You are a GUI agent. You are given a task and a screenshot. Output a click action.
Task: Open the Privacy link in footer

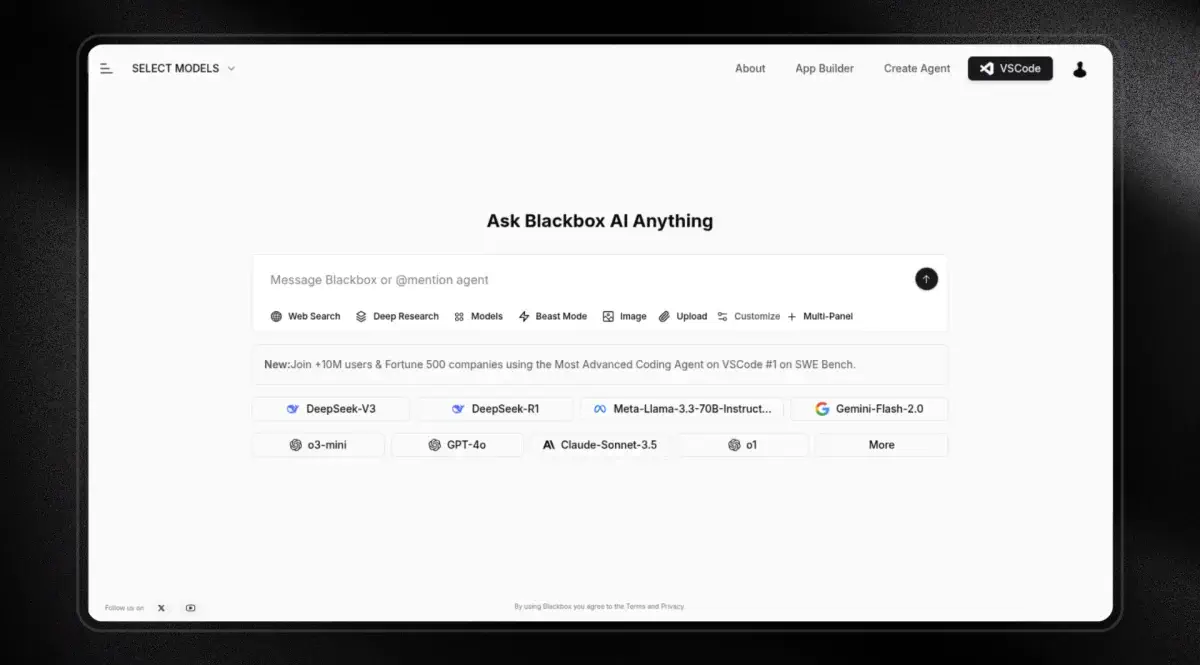pyautogui.click(x=672, y=606)
